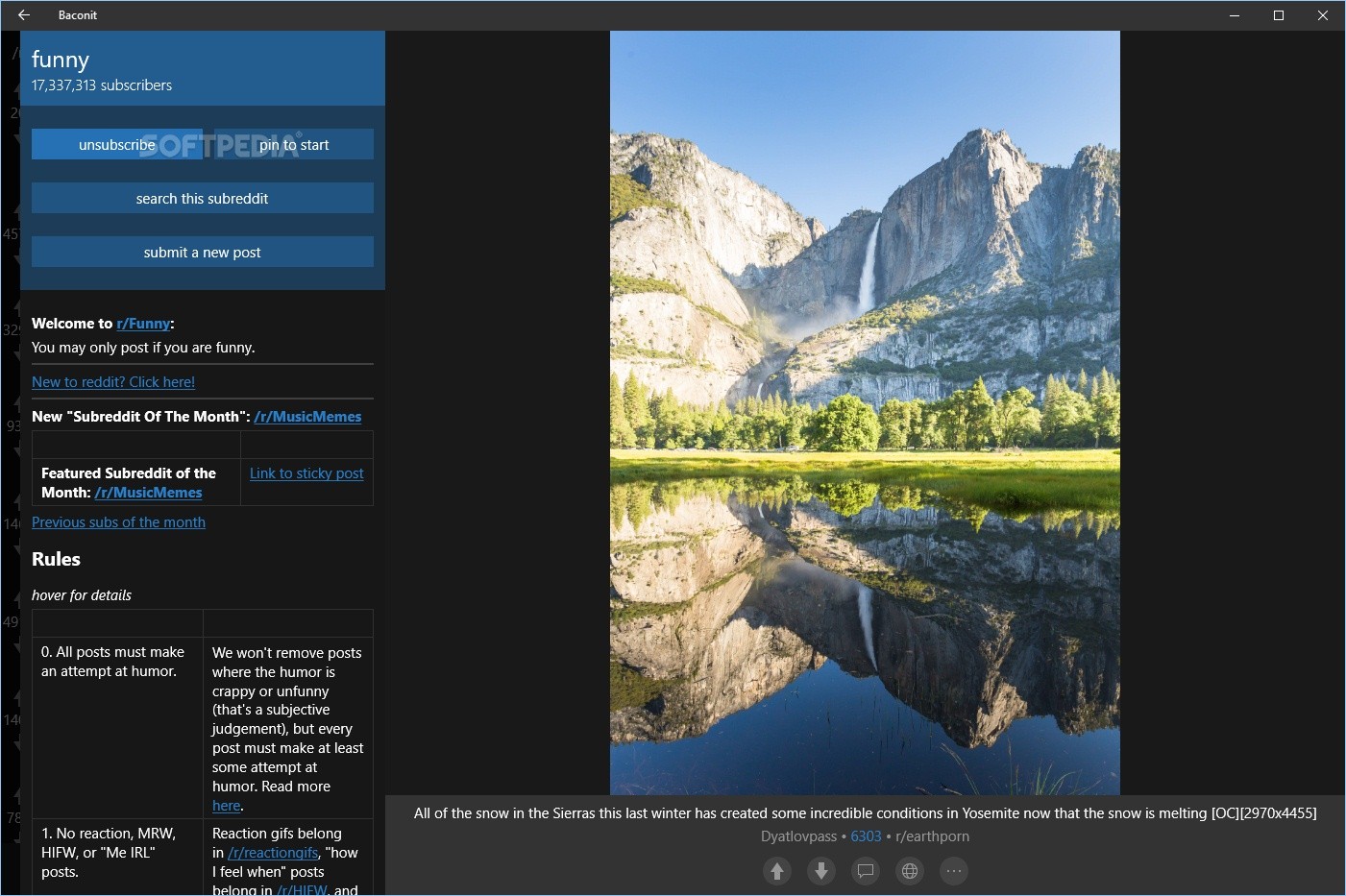The height and width of the screenshot is (896, 1346).
Task: Click rule '1. No reaction, MRW, HIFW' cell
Action: (109, 853)
